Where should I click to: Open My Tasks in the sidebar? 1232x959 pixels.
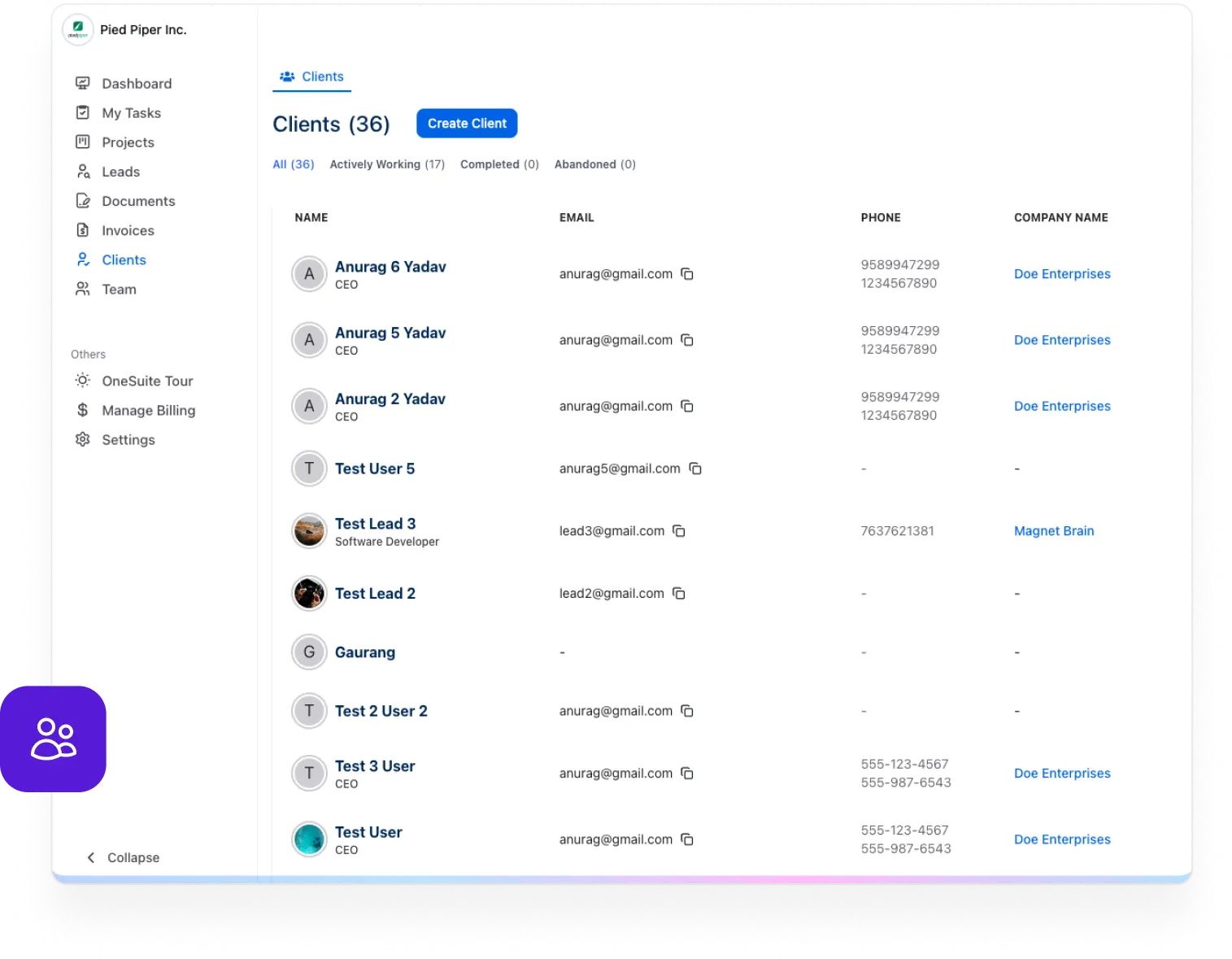[131, 113]
